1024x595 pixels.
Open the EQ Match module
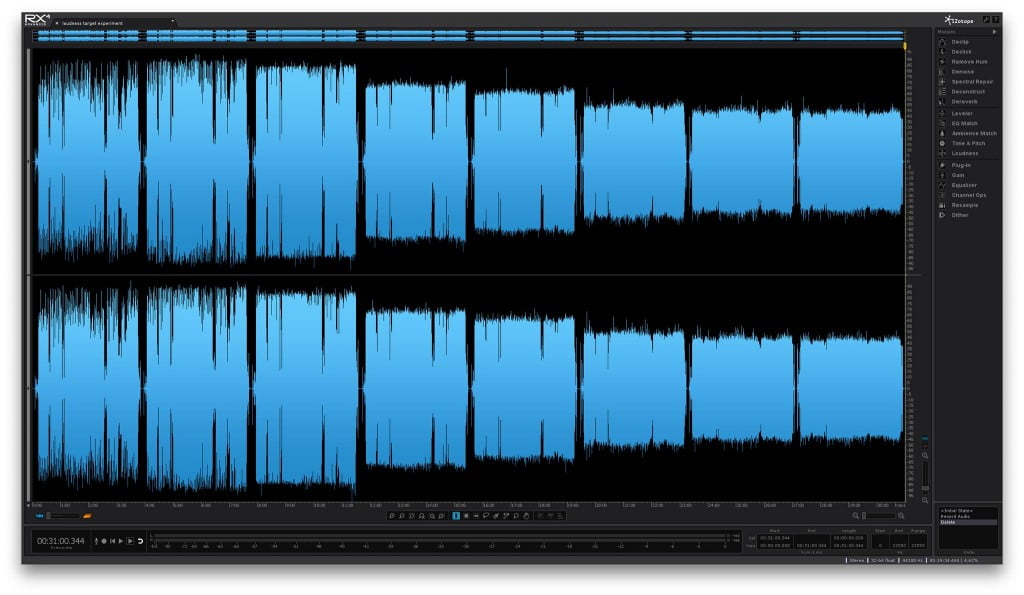(964, 123)
